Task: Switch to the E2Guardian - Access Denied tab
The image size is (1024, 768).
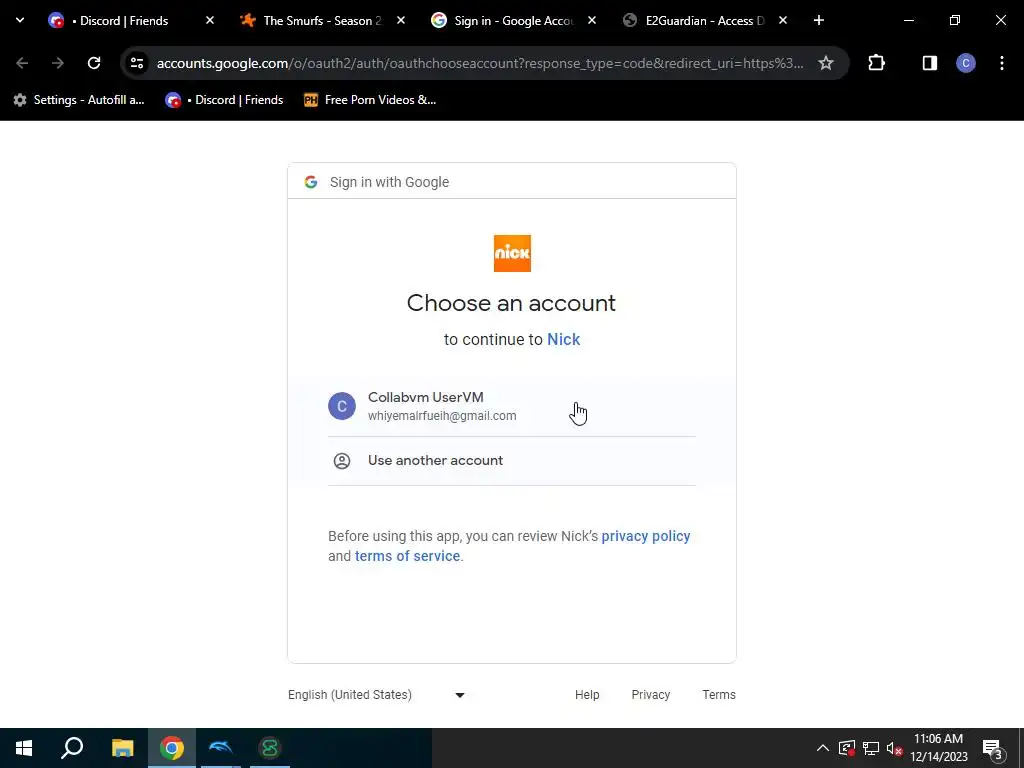Action: click(x=704, y=20)
